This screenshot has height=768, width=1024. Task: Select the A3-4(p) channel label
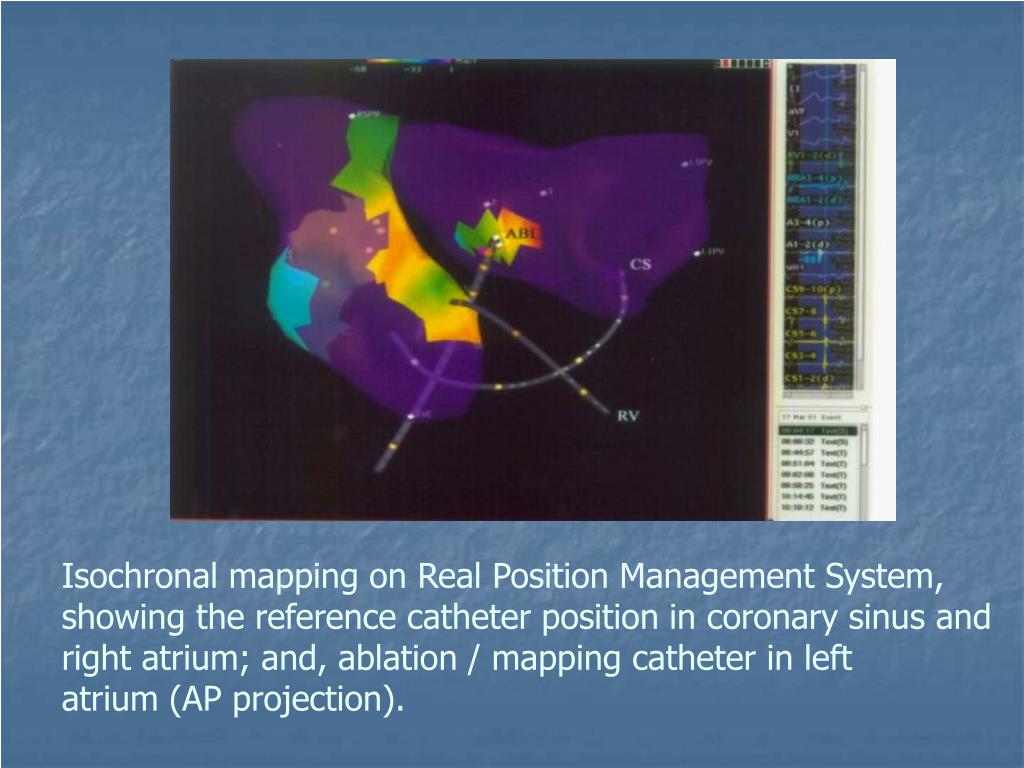pos(808,223)
